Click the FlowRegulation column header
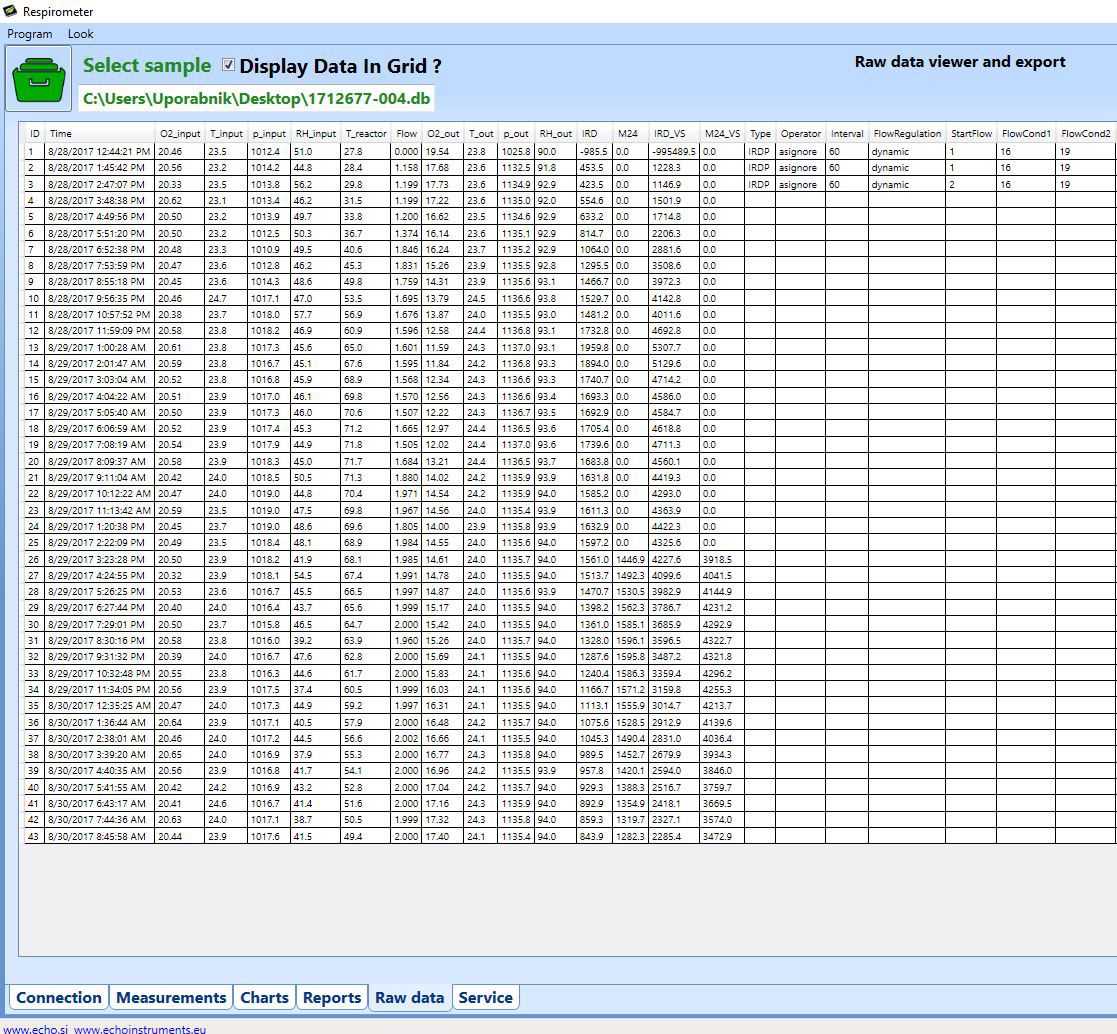Viewport: 1117px width, 1034px height. coord(906,133)
